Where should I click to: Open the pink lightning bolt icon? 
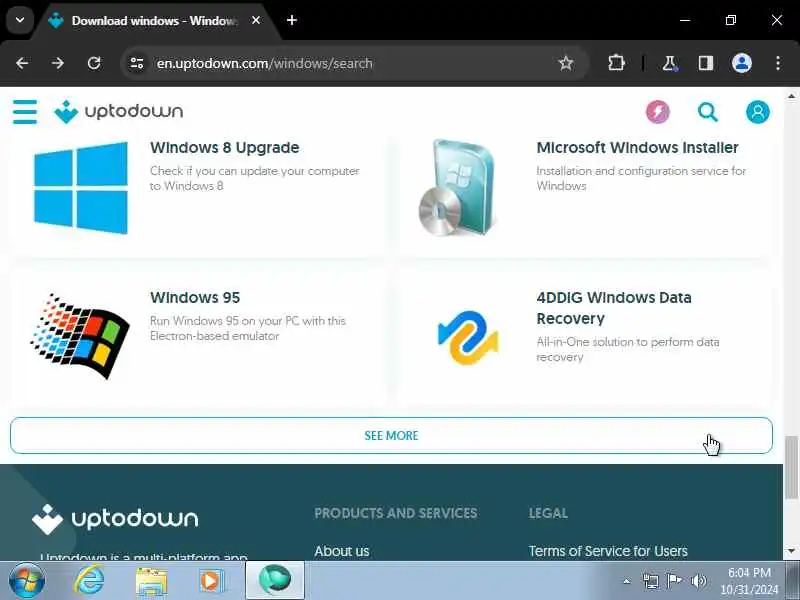click(658, 112)
